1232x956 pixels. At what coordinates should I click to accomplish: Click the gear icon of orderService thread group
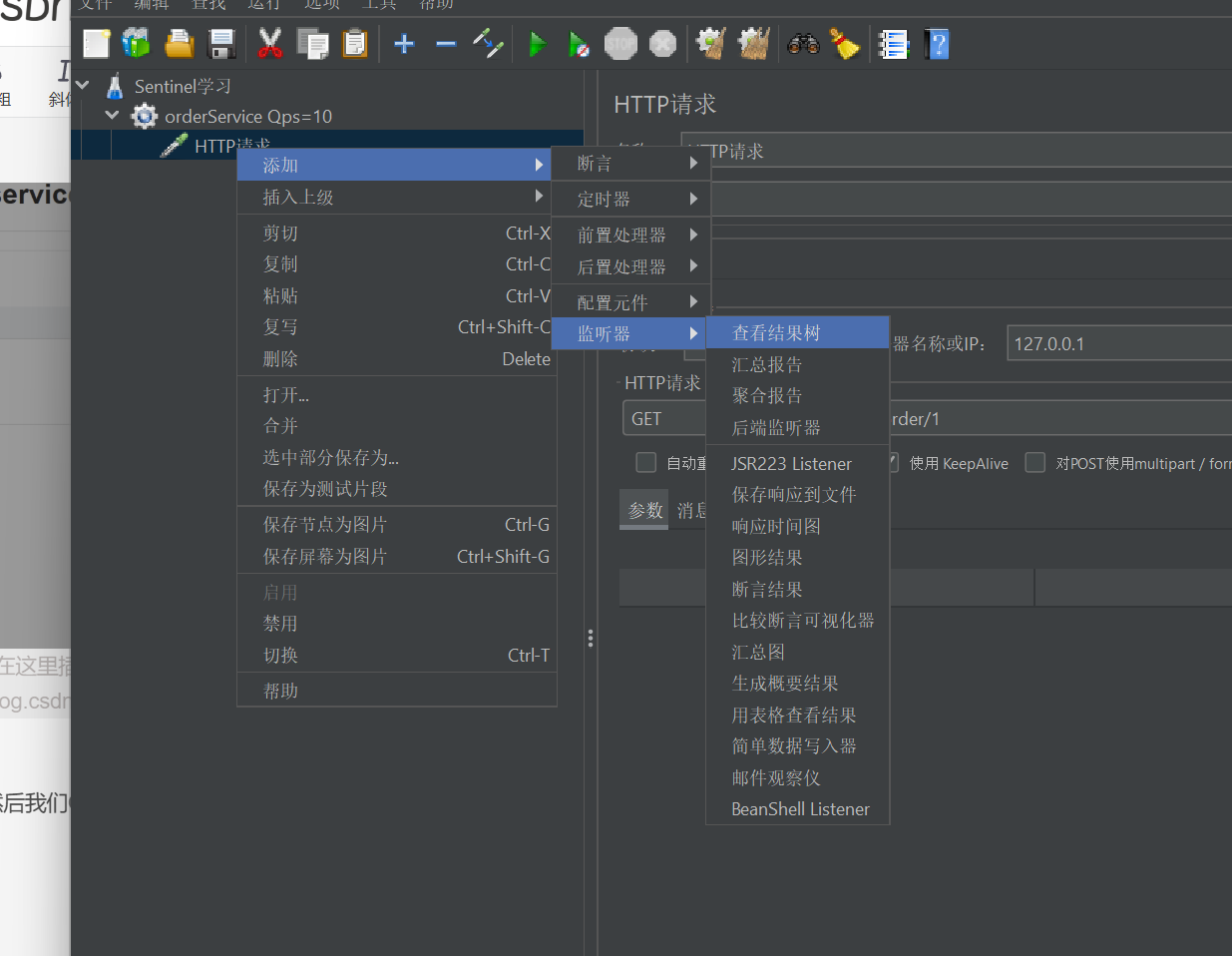145,117
